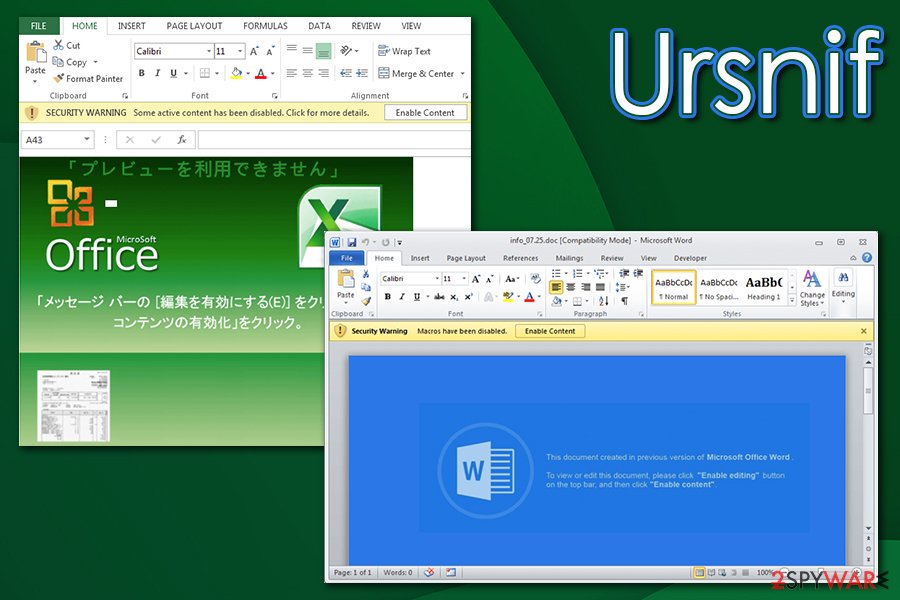Click Word vertical scrollbar down arrow
The height and width of the screenshot is (600, 900).
tap(868, 528)
